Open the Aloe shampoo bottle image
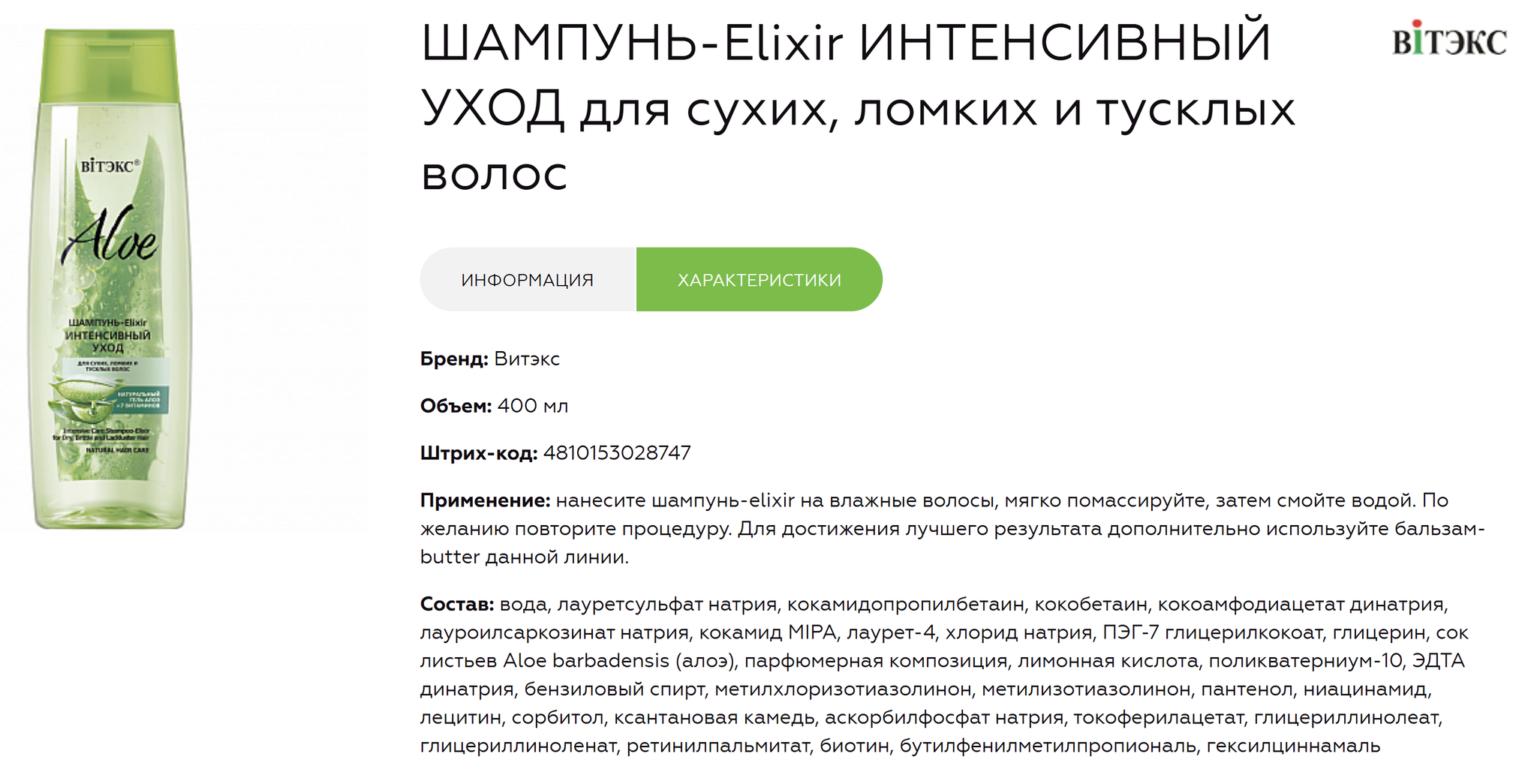The image size is (1537, 784). (x=110, y=279)
